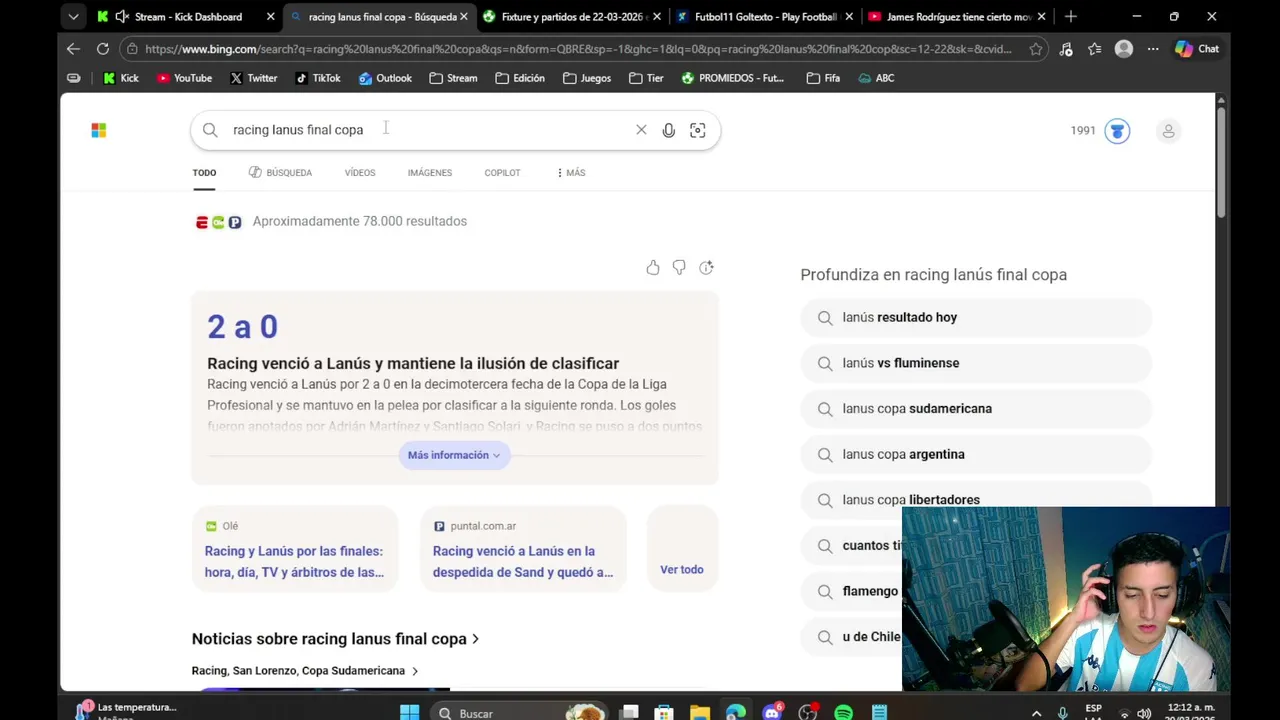Open Outlook bookmark
This screenshot has width=1280, height=720.
(385, 78)
